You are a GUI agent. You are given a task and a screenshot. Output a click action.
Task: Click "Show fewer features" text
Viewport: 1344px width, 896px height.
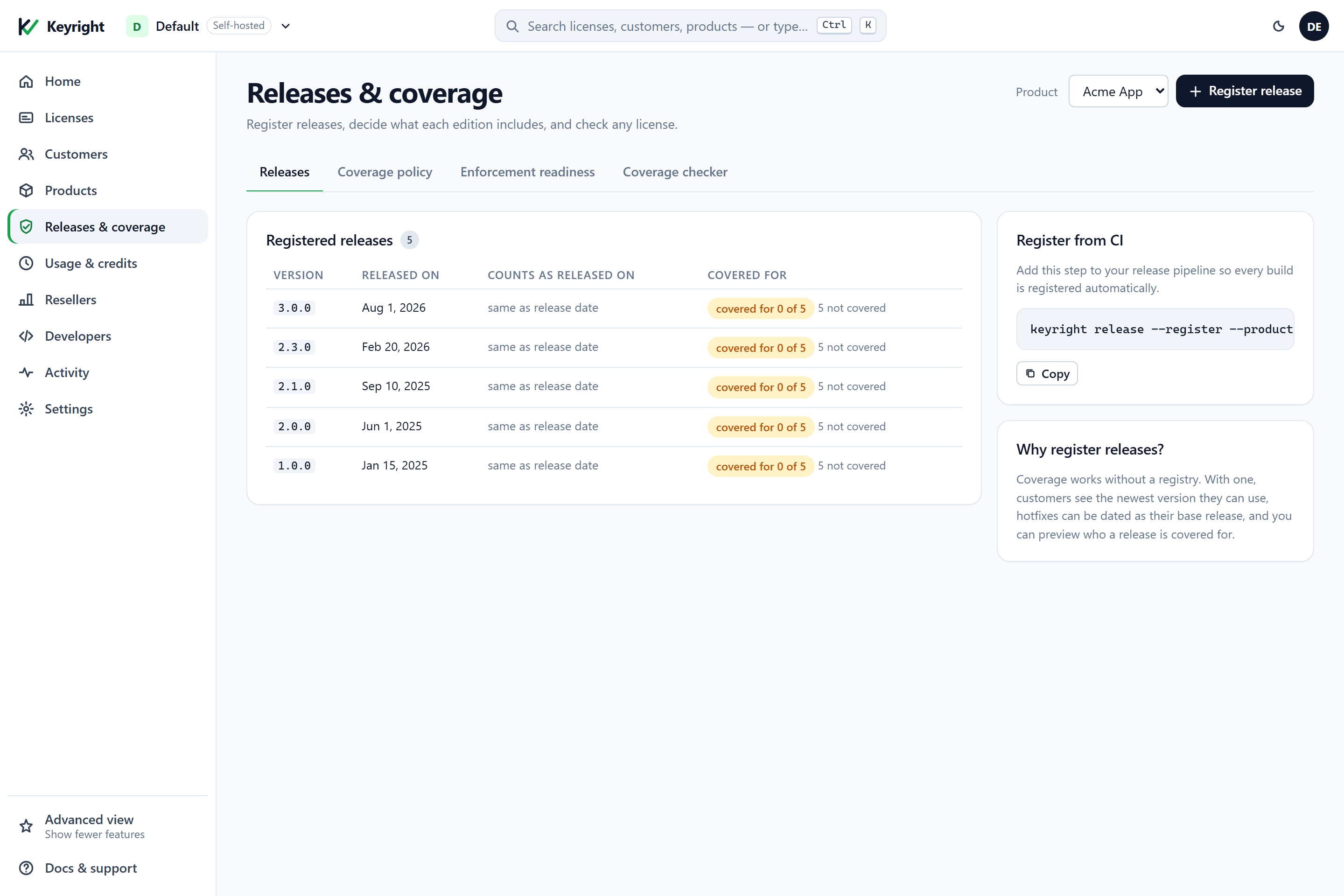click(x=95, y=835)
